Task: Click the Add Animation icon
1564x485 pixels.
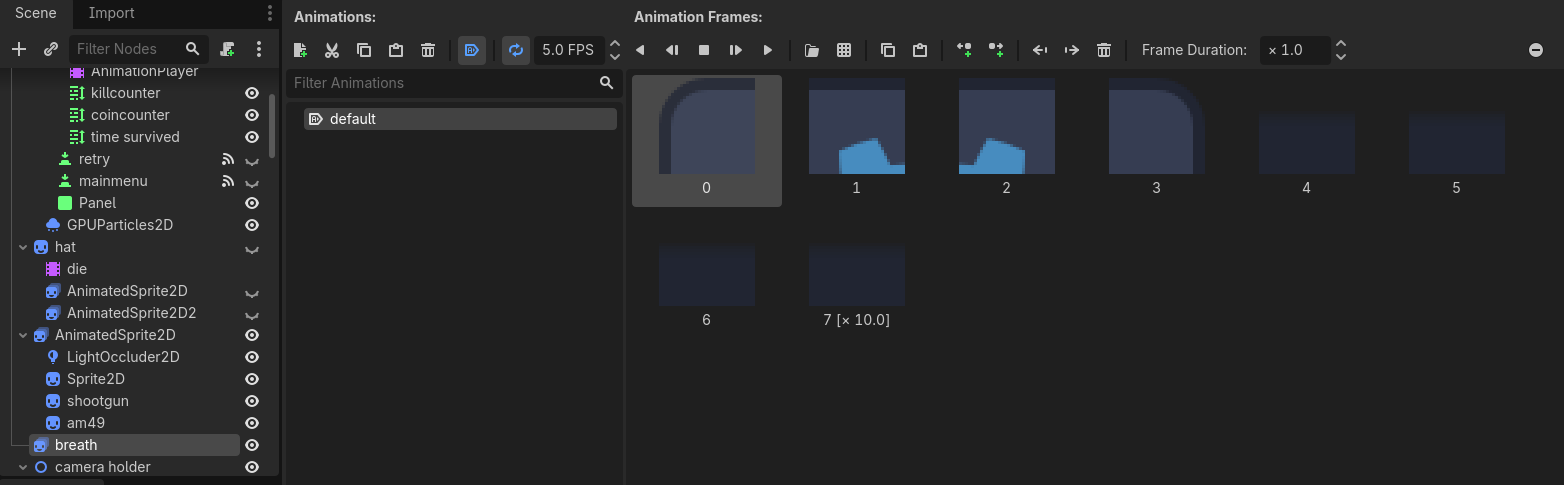Action: tap(300, 50)
